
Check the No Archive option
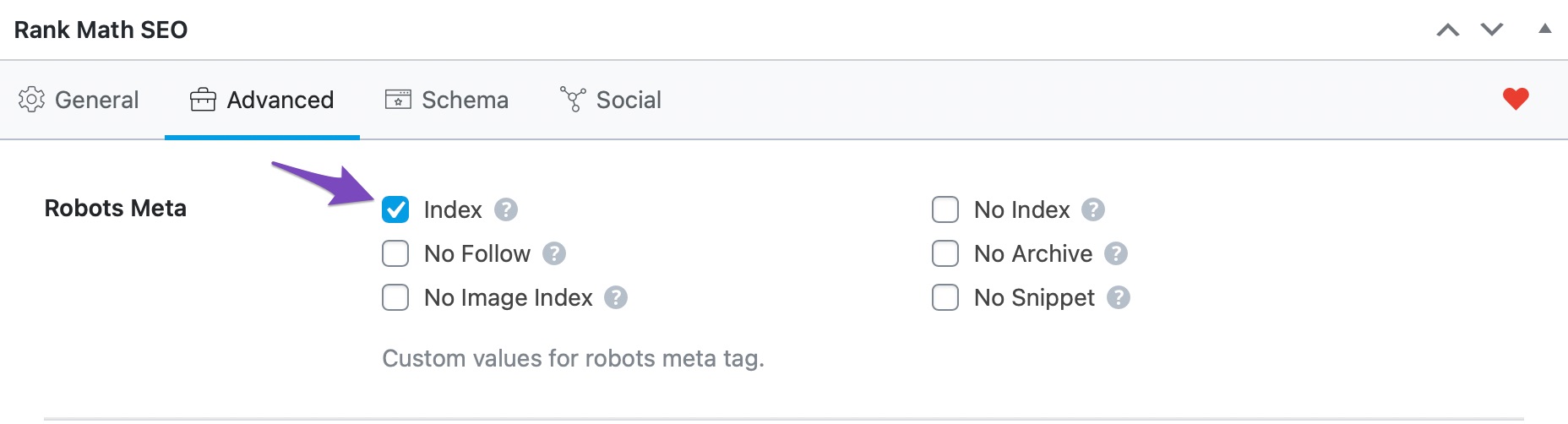pos(945,253)
